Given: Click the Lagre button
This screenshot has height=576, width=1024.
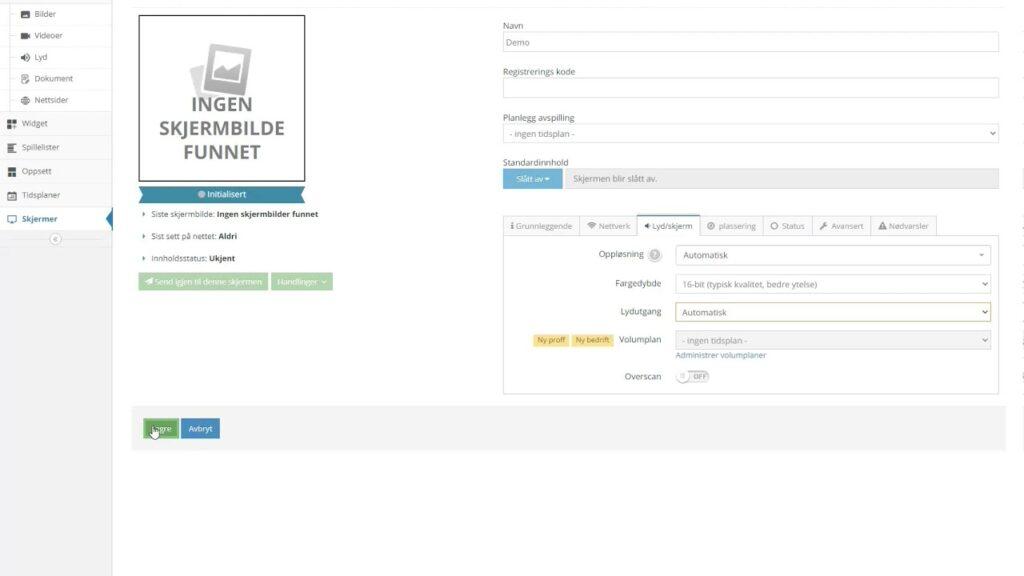Looking at the screenshot, I should (x=160, y=428).
